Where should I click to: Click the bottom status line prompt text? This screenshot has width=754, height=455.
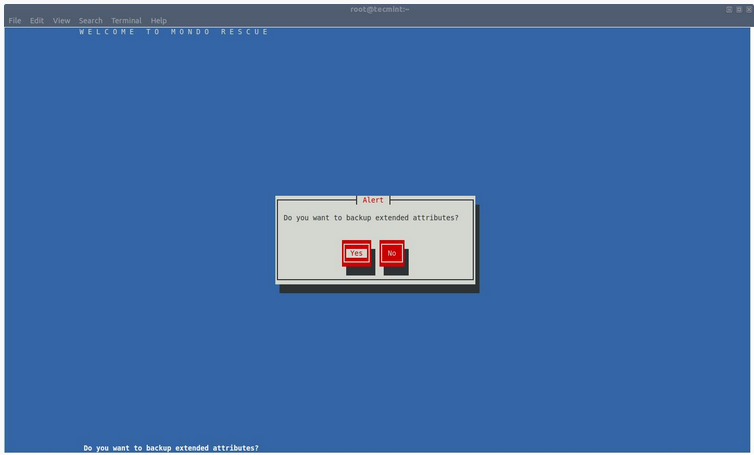[x=170, y=448]
